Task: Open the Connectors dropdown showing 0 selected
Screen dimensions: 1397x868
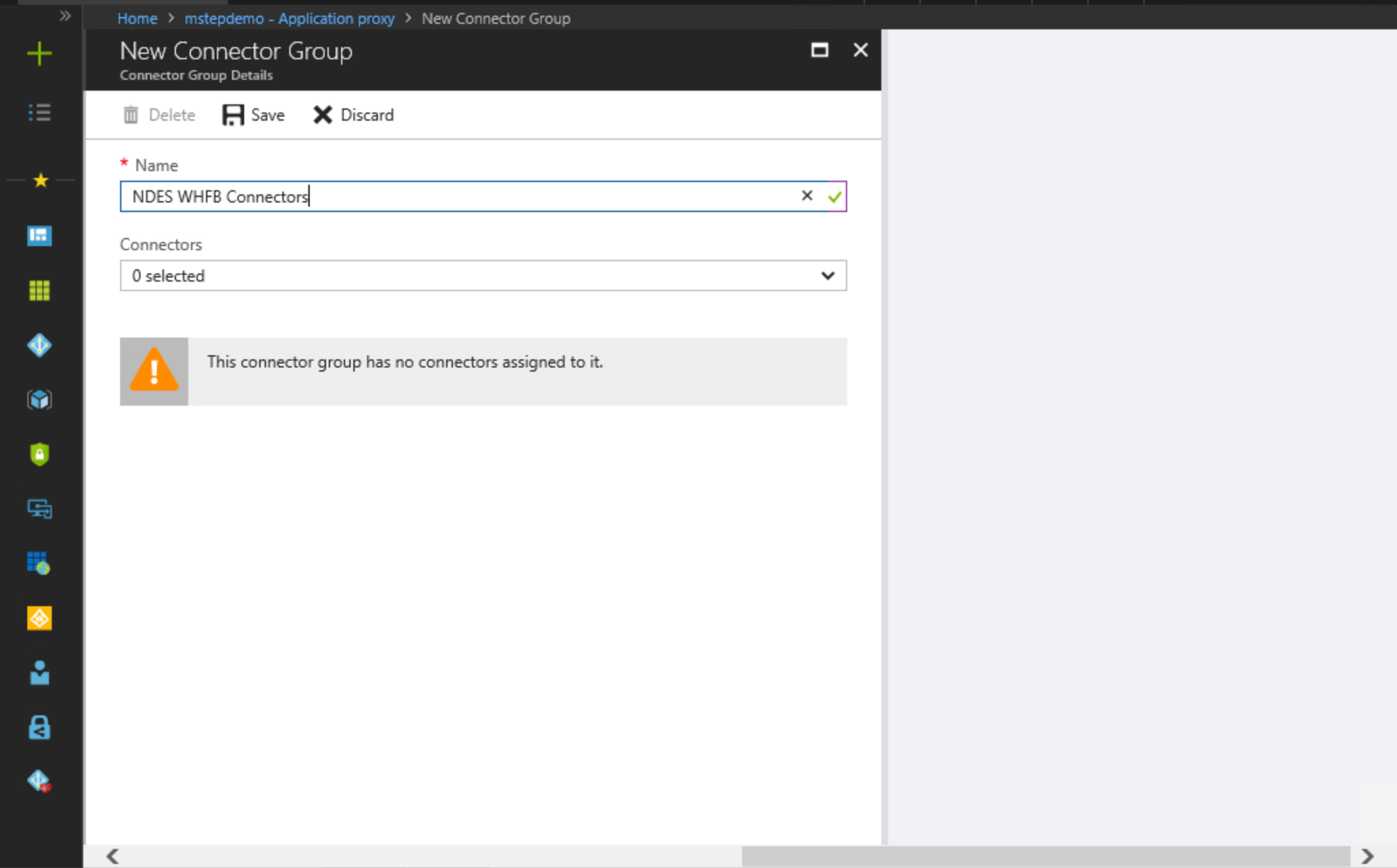Action: coord(483,275)
